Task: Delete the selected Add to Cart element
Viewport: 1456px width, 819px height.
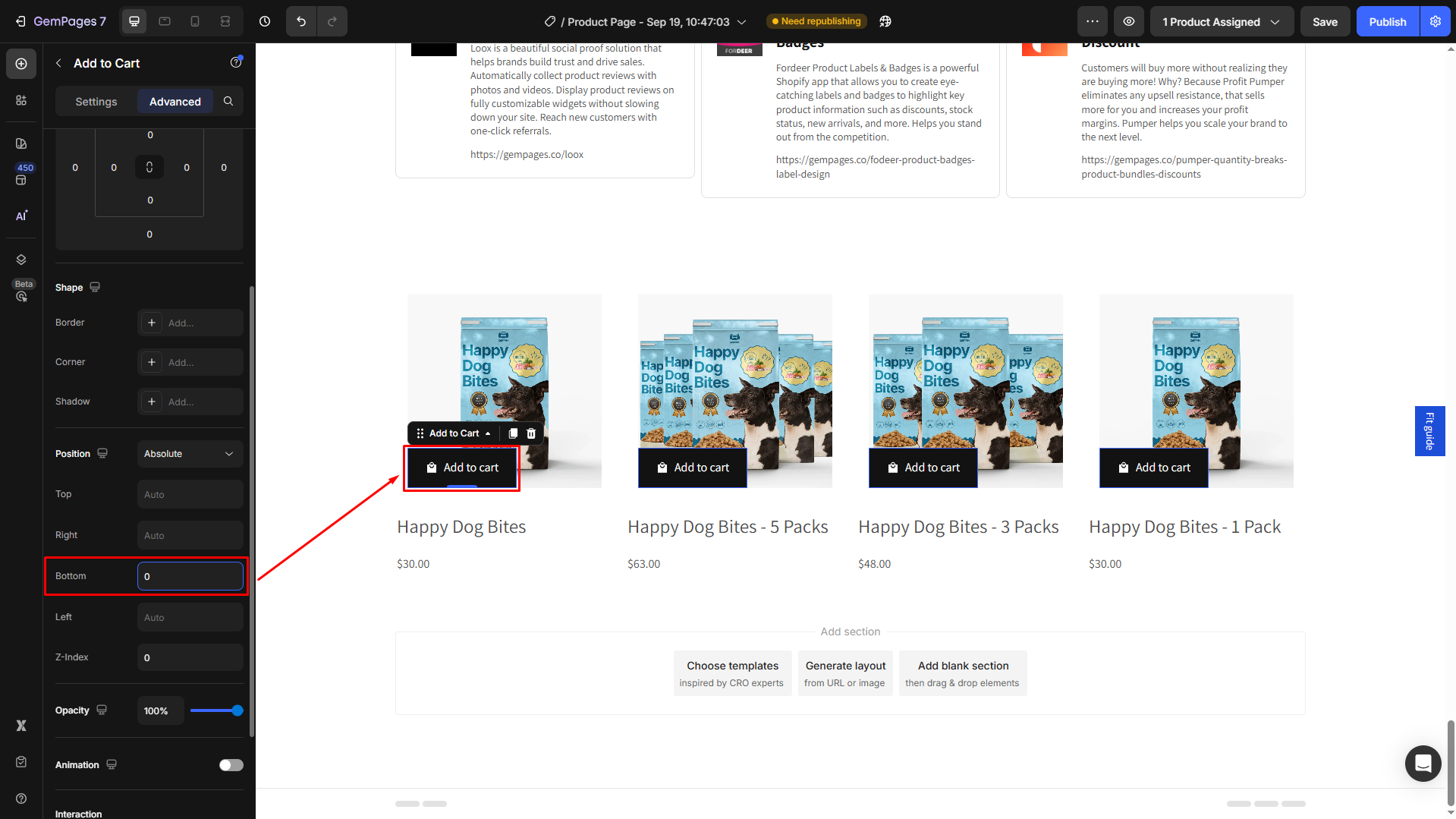Action: point(531,433)
